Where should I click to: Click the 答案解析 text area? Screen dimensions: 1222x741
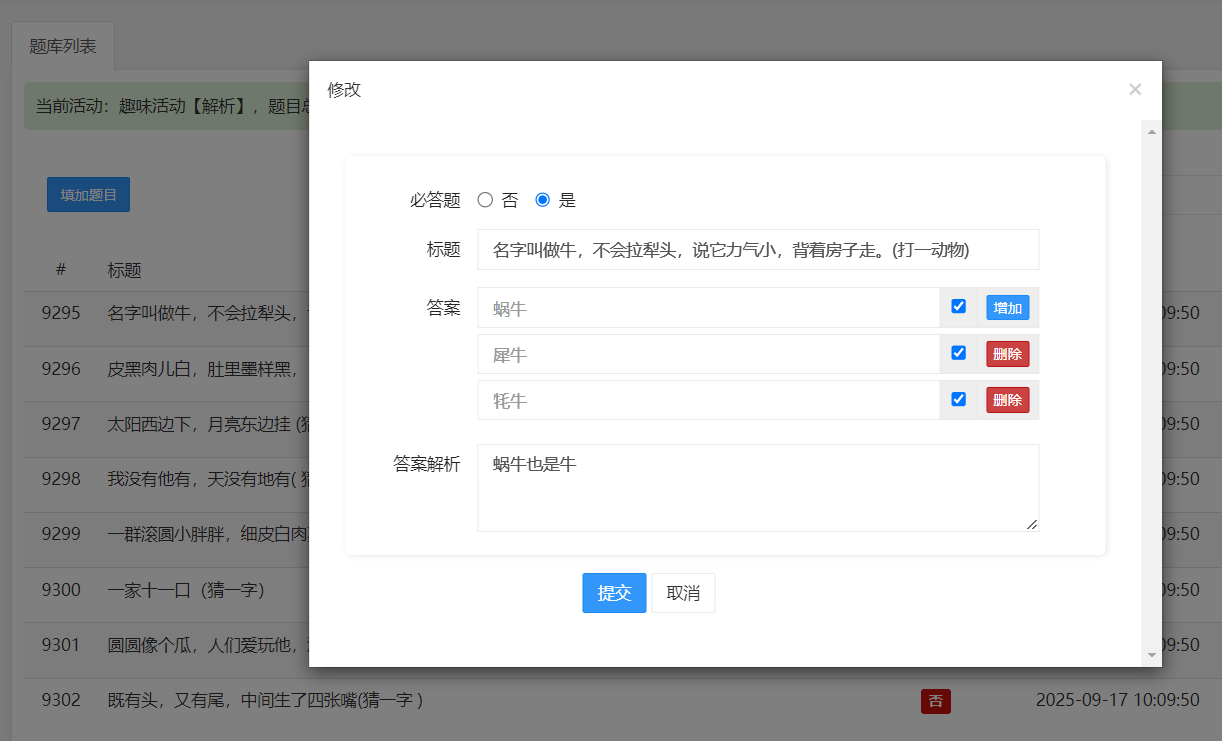pos(758,488)
